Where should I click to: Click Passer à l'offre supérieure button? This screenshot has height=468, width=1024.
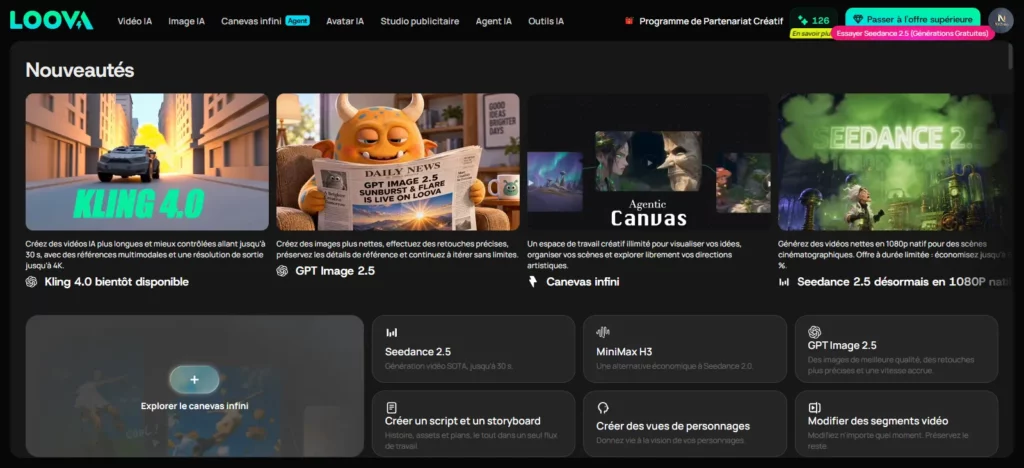[912, 20]
